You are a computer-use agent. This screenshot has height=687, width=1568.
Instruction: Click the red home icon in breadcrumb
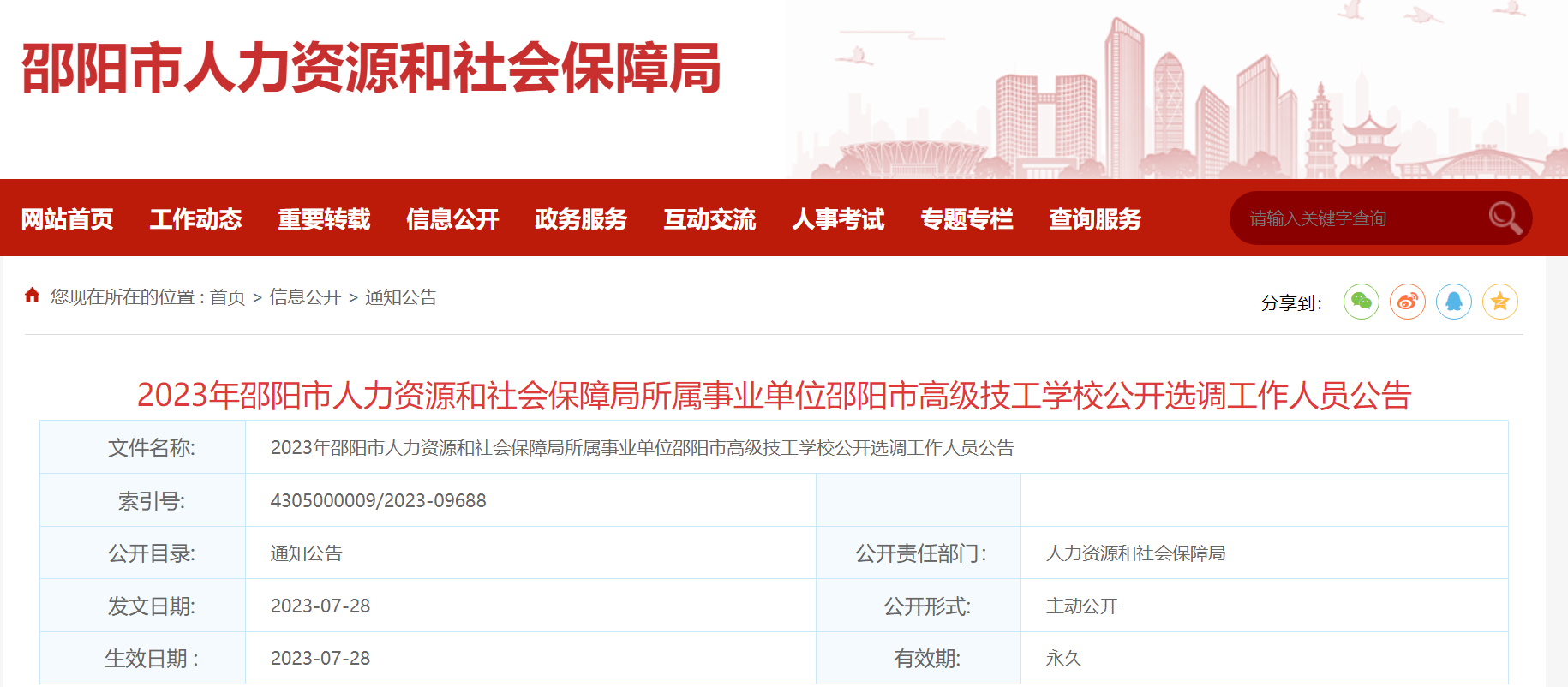[x=33, y=296]
